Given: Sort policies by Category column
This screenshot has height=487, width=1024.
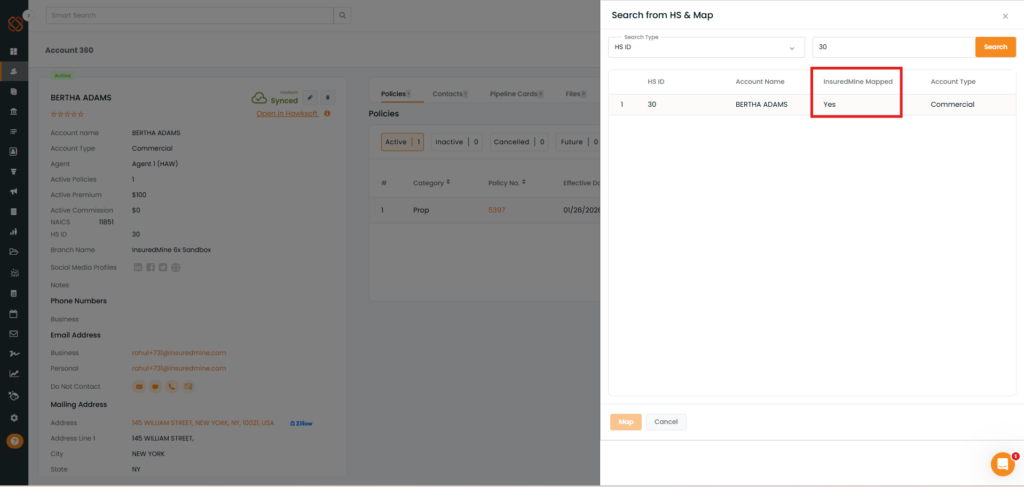Looking at the screenshot, I should [432, 182].
